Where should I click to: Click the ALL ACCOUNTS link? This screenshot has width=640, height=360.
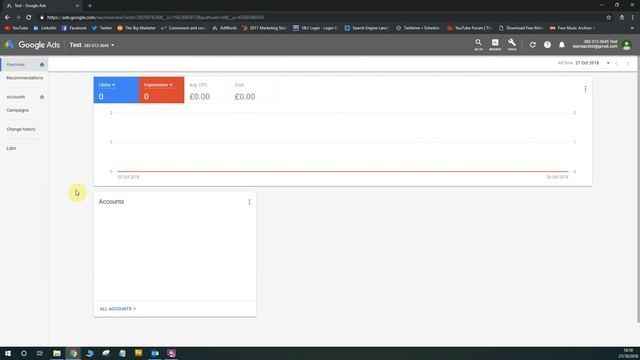click(x=118, y=309)
